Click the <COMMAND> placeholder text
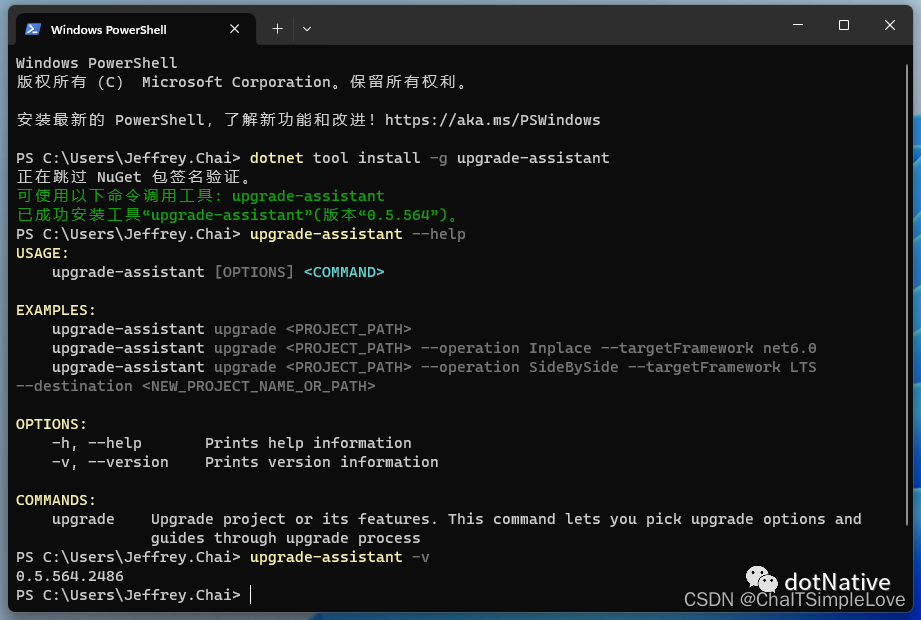This screenshot has height=620, width=921. (344, 272)
